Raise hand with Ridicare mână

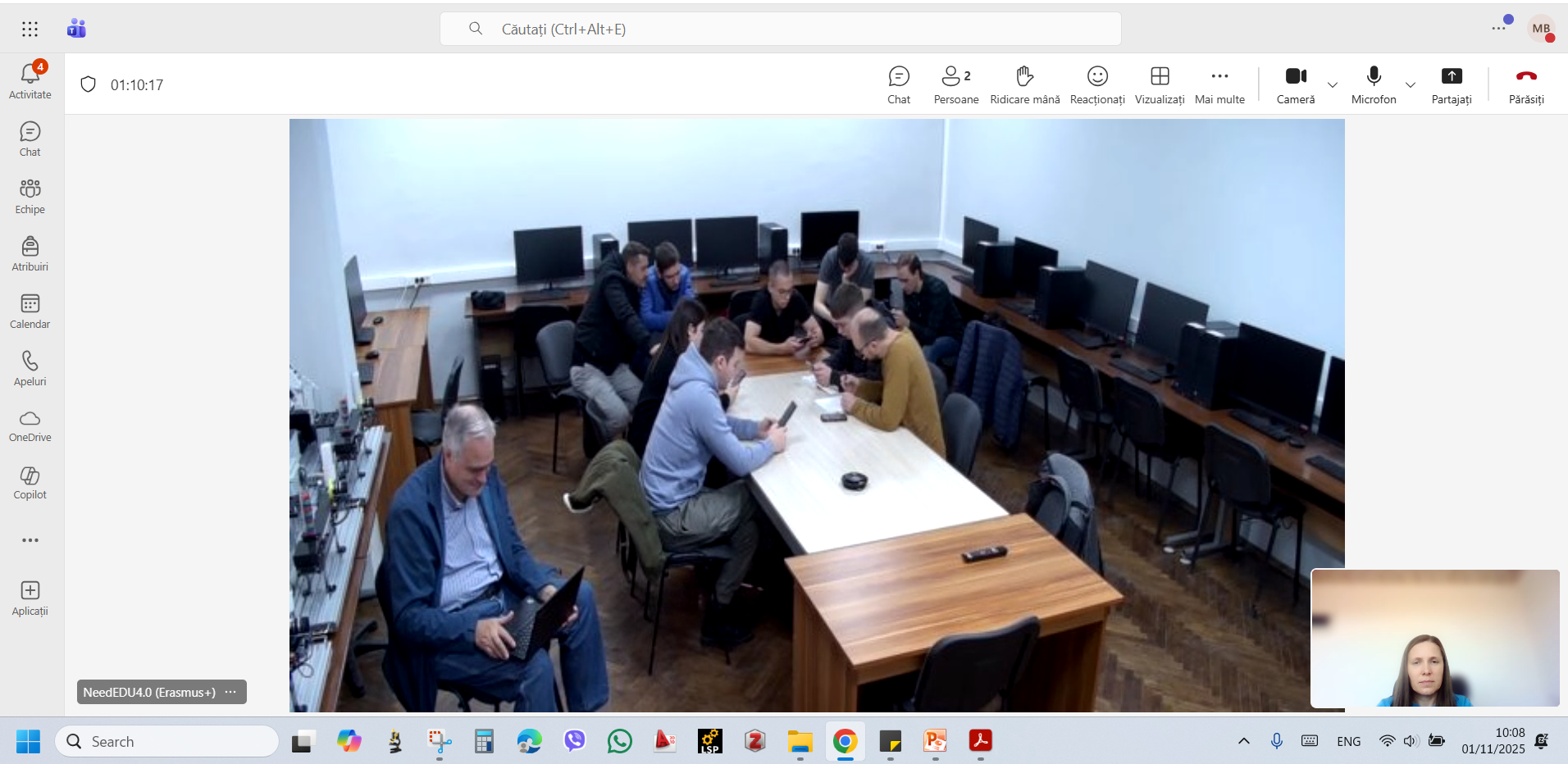tap(1024, 85)
